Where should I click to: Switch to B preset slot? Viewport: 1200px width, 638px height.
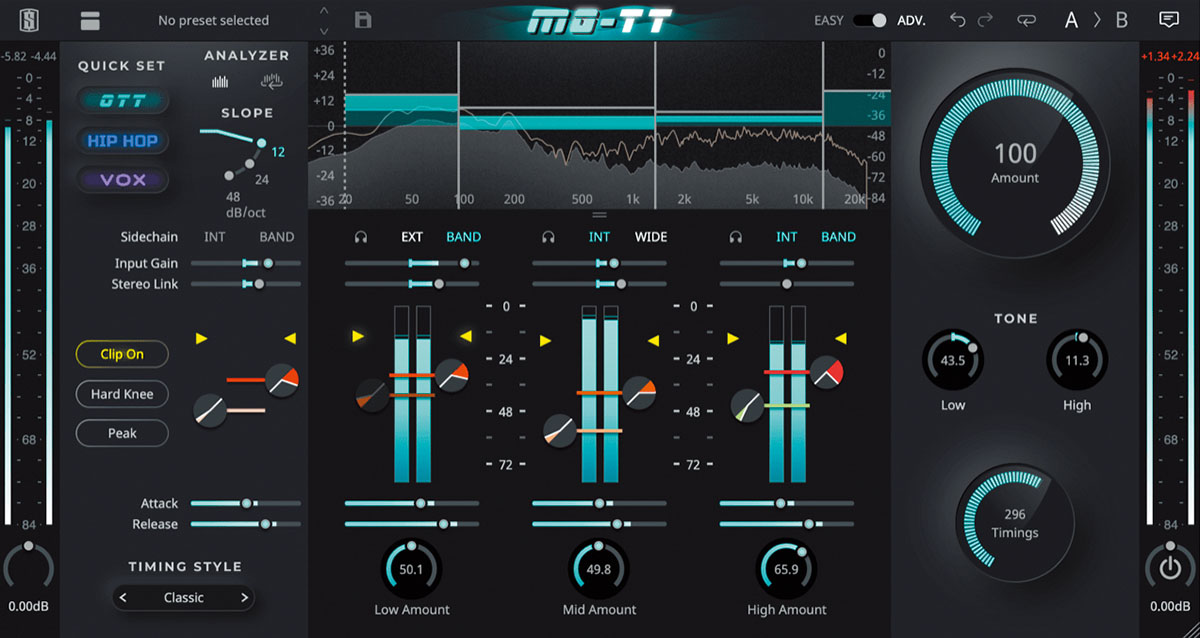point(1122,20)
